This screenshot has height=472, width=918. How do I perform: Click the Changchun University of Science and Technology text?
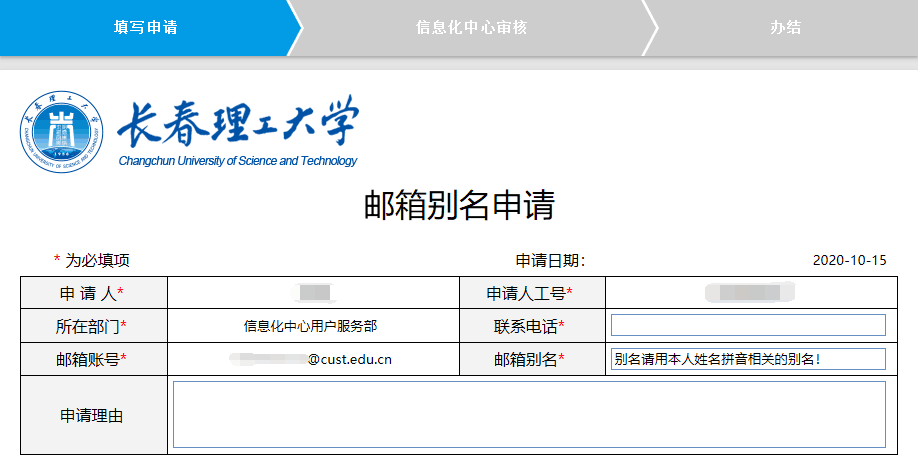click(x=237, y=161)
